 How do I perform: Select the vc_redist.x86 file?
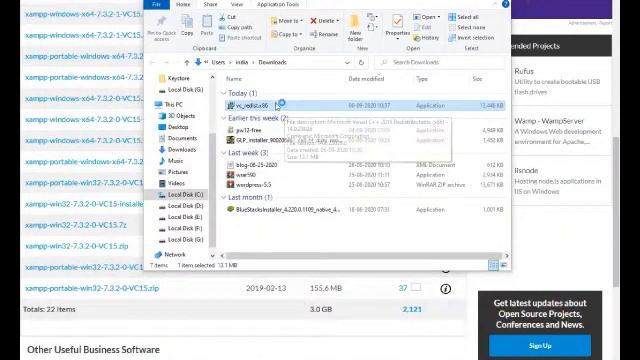pos(364,106)
